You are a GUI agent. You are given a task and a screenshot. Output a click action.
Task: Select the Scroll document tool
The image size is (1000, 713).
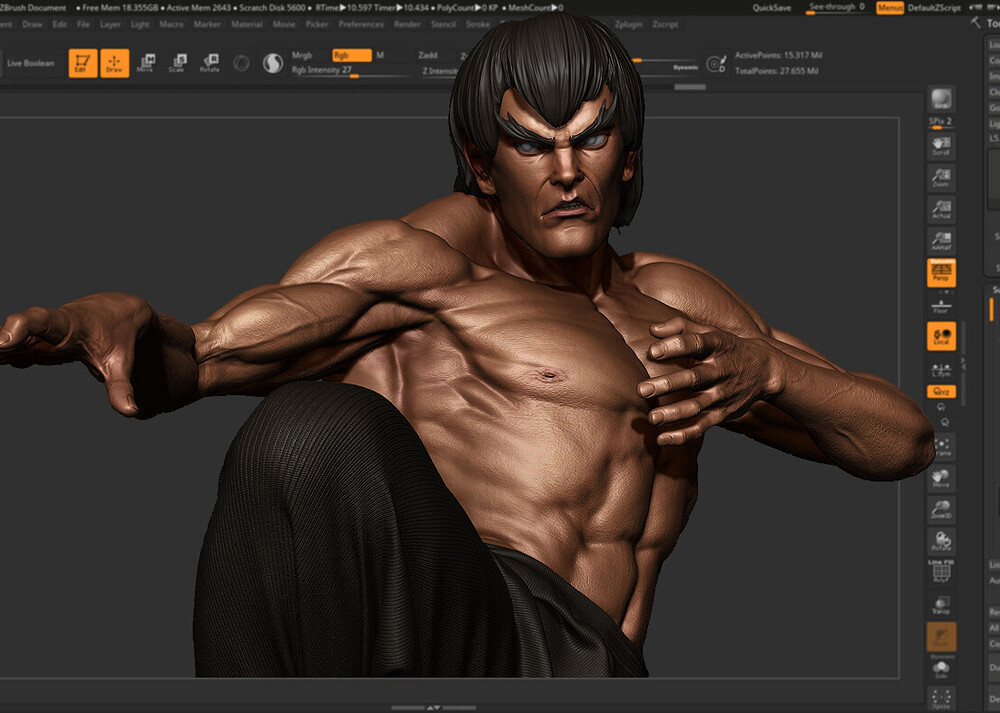(941, 146)
